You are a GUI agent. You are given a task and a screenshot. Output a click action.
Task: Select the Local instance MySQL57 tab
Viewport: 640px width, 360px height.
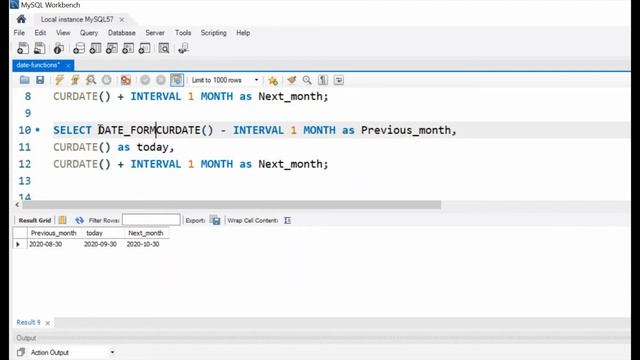tap(77, 19)
